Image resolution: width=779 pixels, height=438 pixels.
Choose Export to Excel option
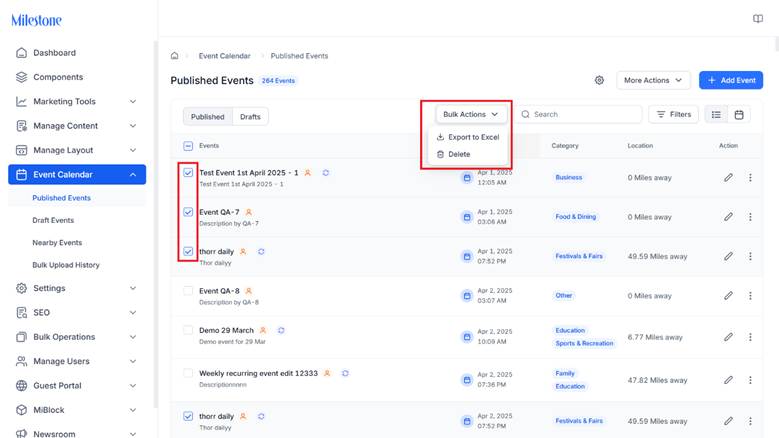[468, 137]
